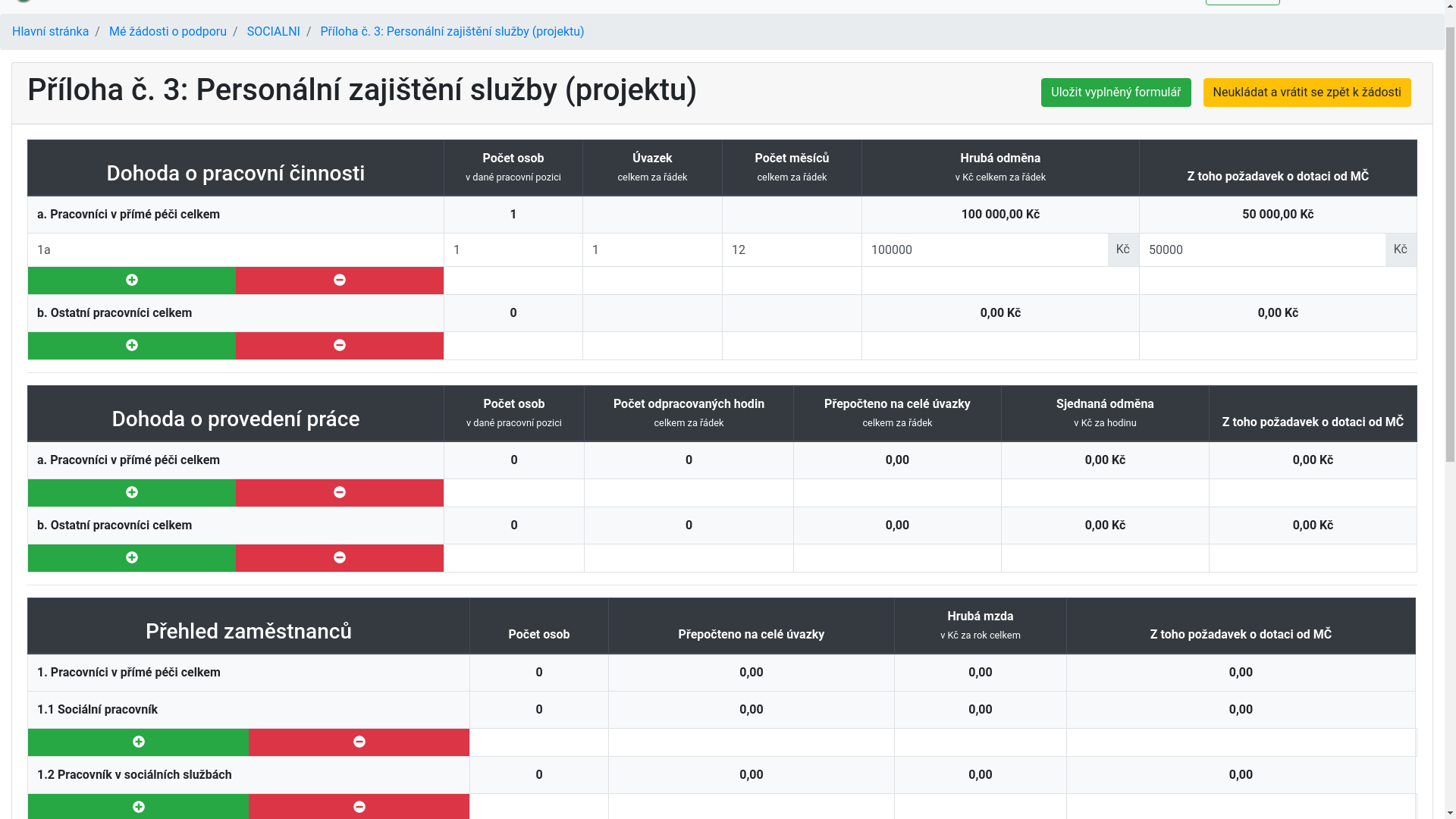Image resolution: width=1456 pixels, height=819 pixels.
Task: Go to Mé žádosti o podporu breadcrumb
Action: click(x=168, y=32)
